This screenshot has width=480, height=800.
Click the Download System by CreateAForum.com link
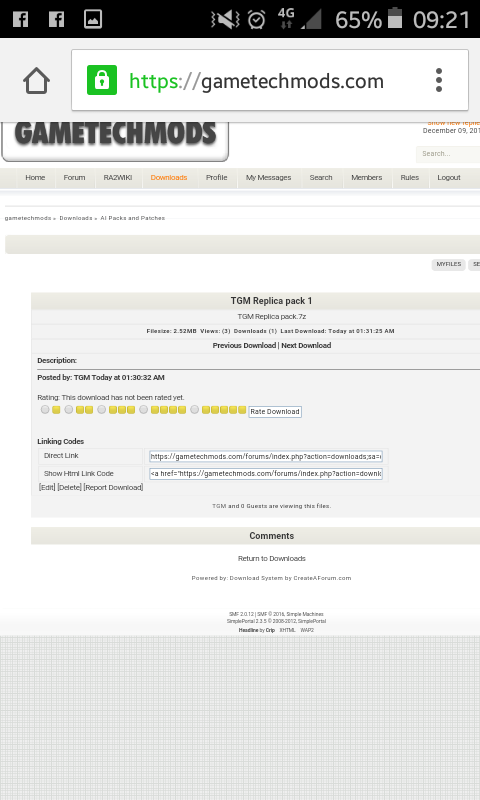click(290, 578)
